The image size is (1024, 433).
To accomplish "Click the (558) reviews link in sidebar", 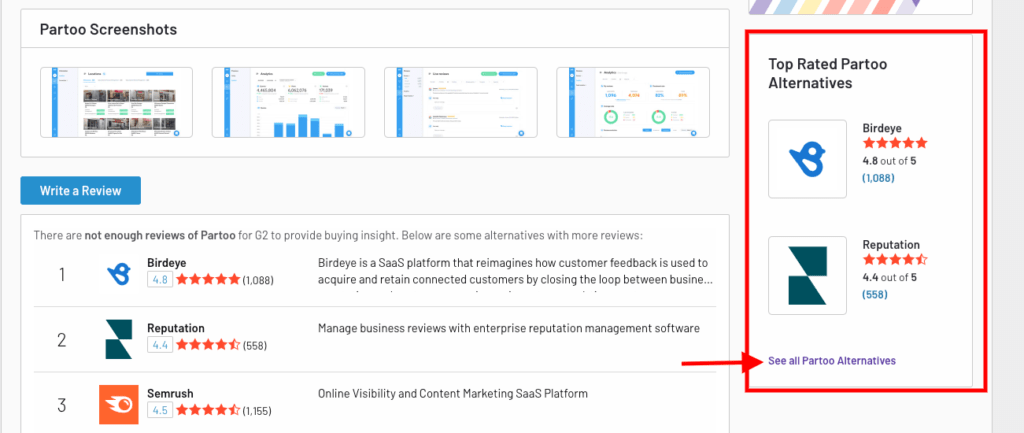I will 875,295.
